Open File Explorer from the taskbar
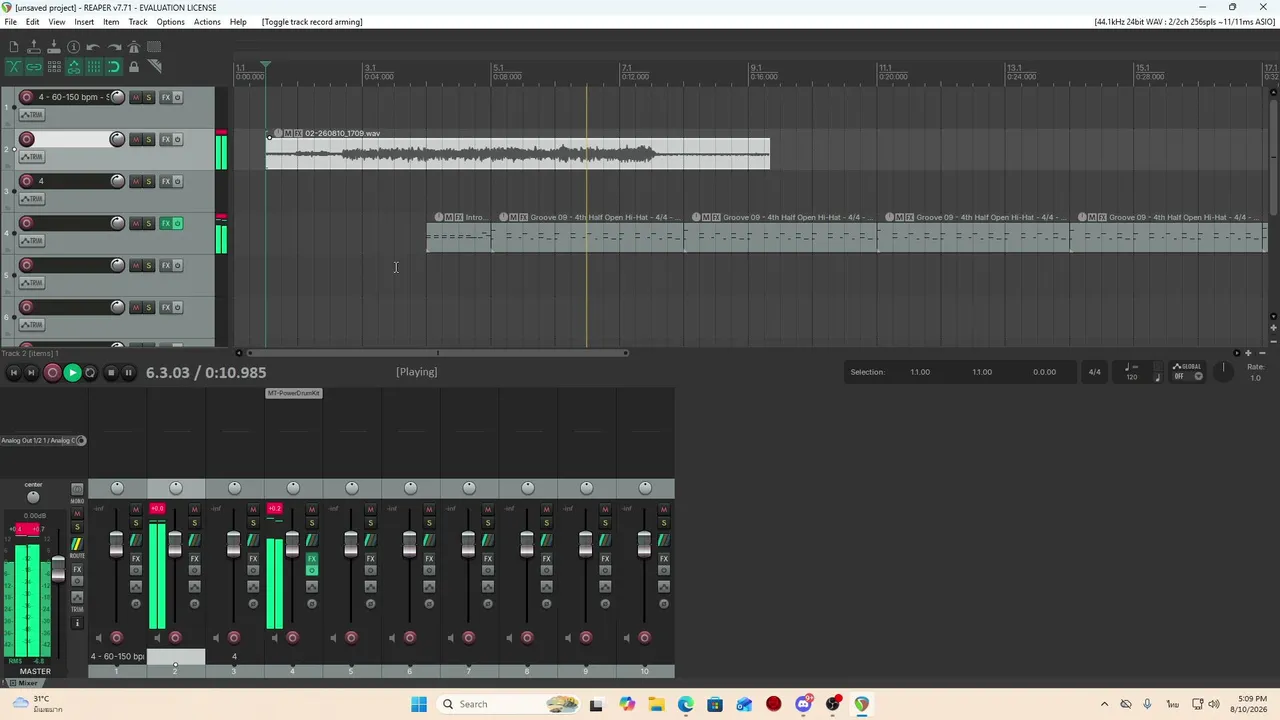Image resolution: width=1280 pixels, height=720 pixels. click(x=656, y=704)
